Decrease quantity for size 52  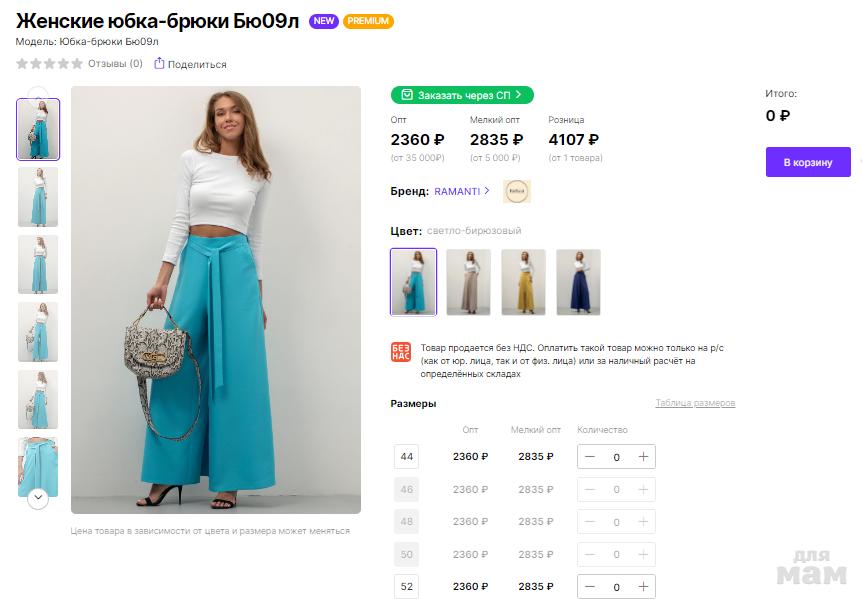pyautogui.click(x=590, y=587)
